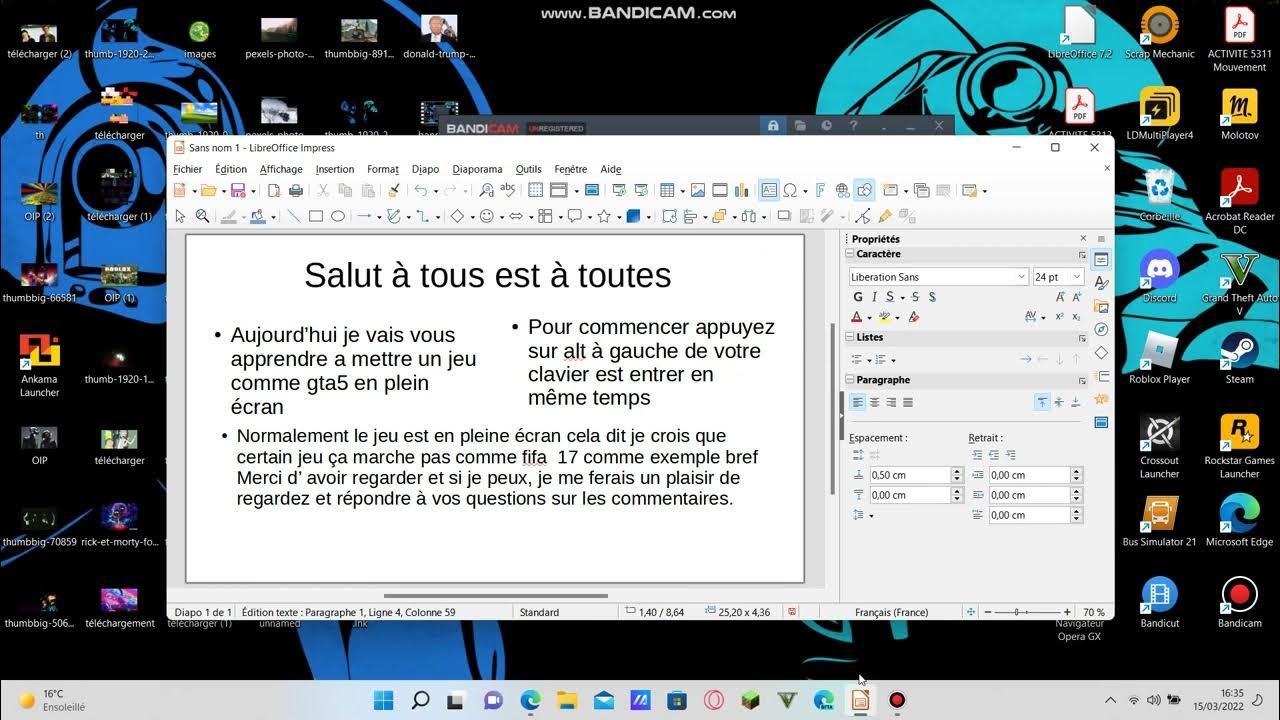The image size is (1280, 720).
Task: Click the Clone Formatting paintbrush icon
Action: [394, 190]
